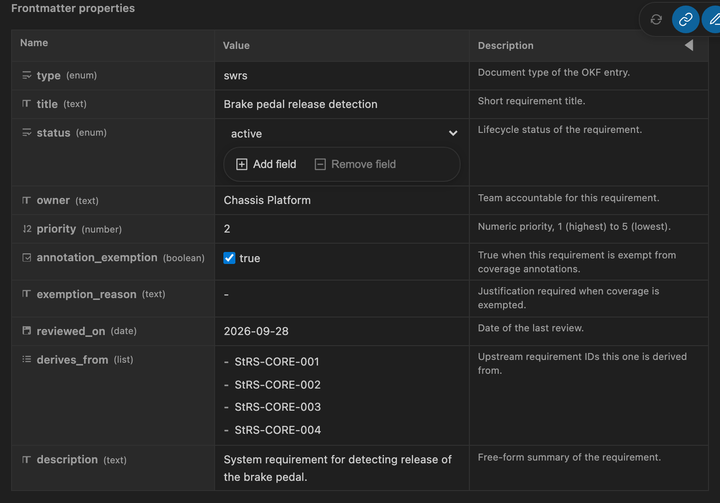Click the list icon beside derives_from
720x503 pixels.
point(27,359)
